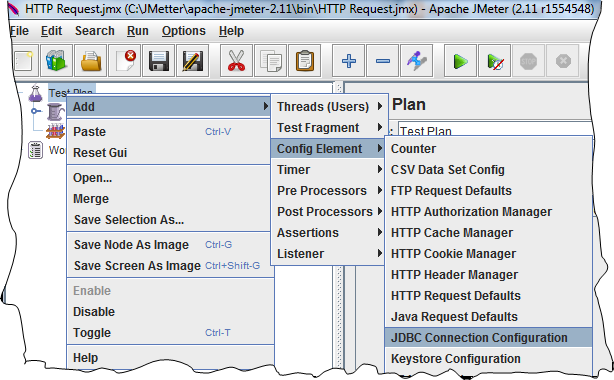Select CSV Data Set Config
614x380 pixels.
[489, 170]
